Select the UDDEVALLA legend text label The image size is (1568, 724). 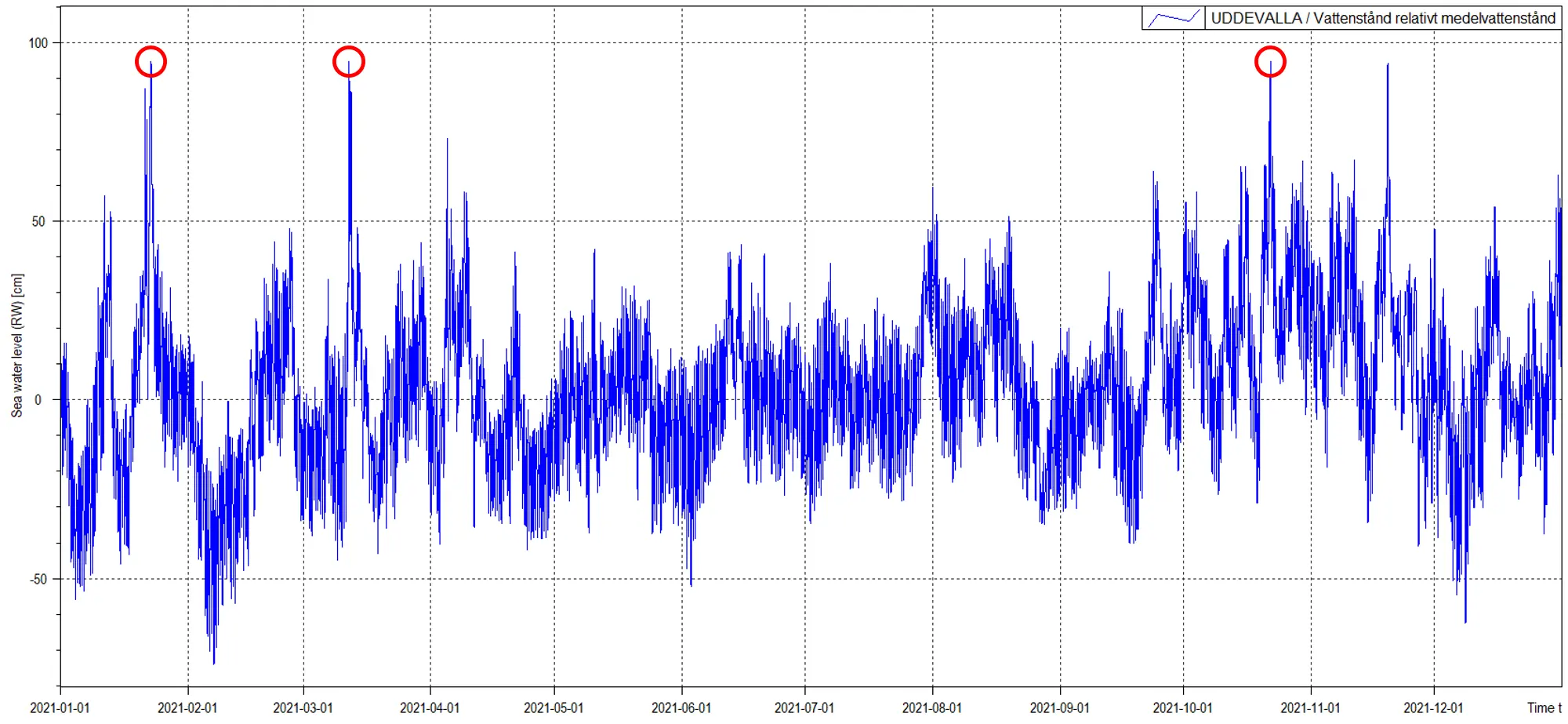1382,18
